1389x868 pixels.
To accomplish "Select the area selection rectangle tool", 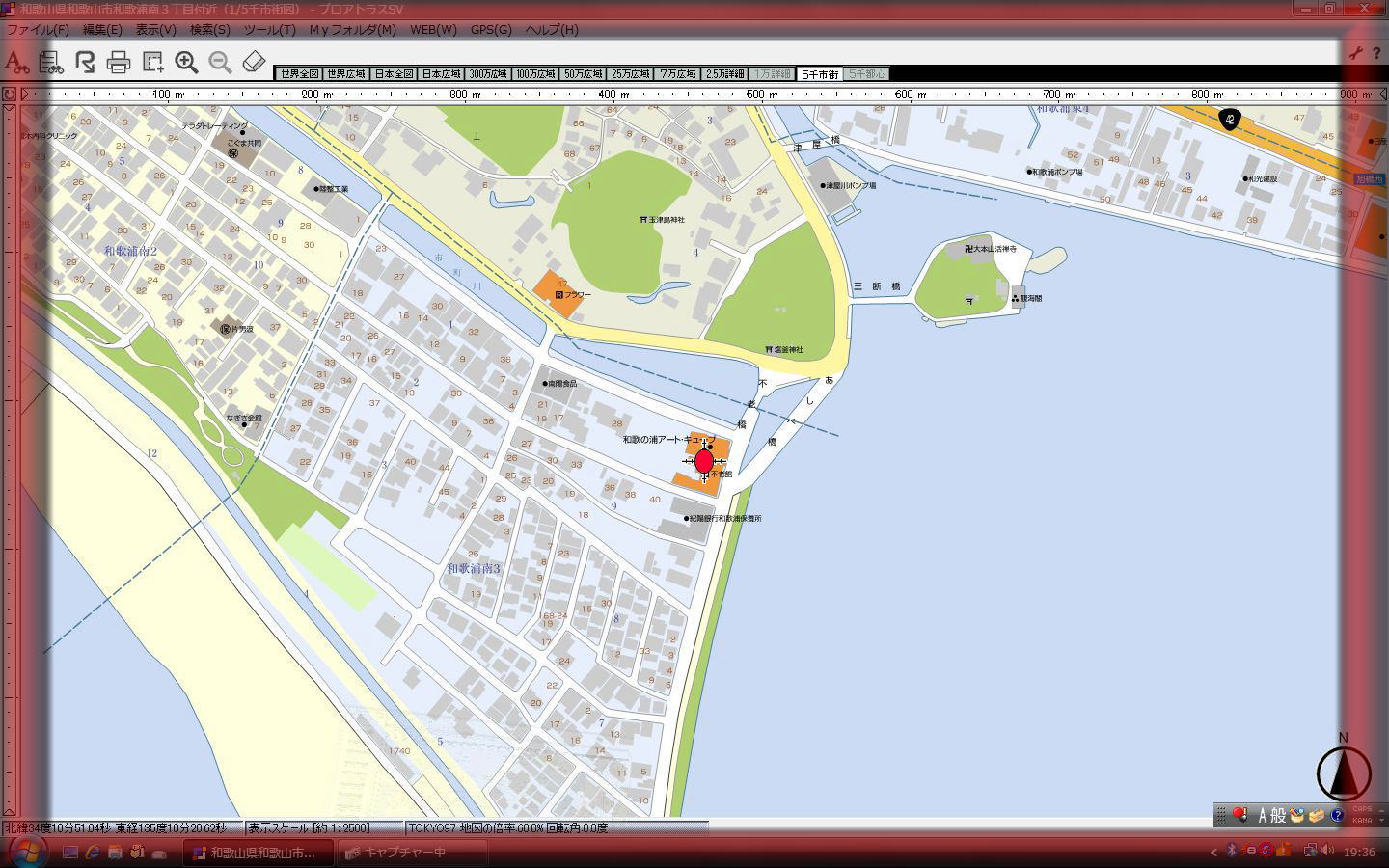I will (x=152, y=63).
